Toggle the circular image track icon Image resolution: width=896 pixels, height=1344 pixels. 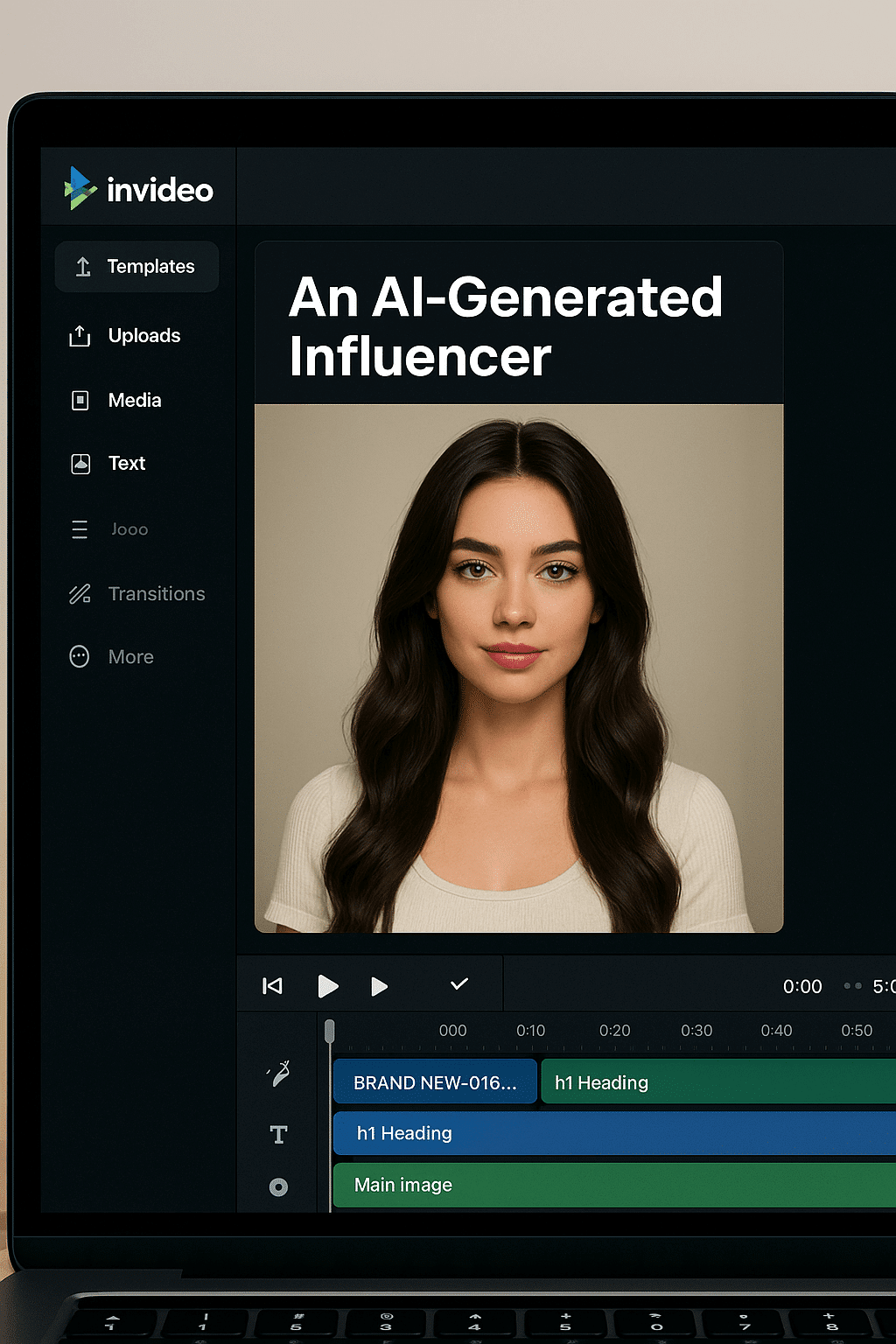(x=278, y=1187)
